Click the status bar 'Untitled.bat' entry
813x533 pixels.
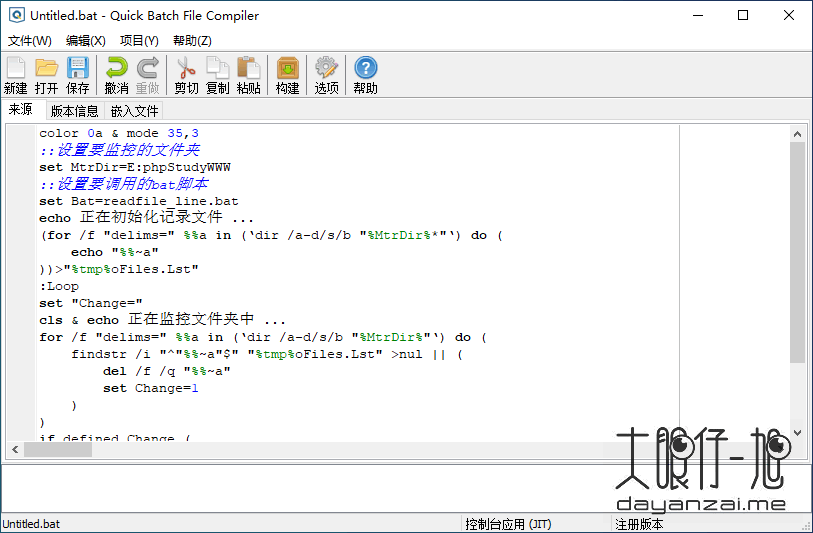point(31,524)
